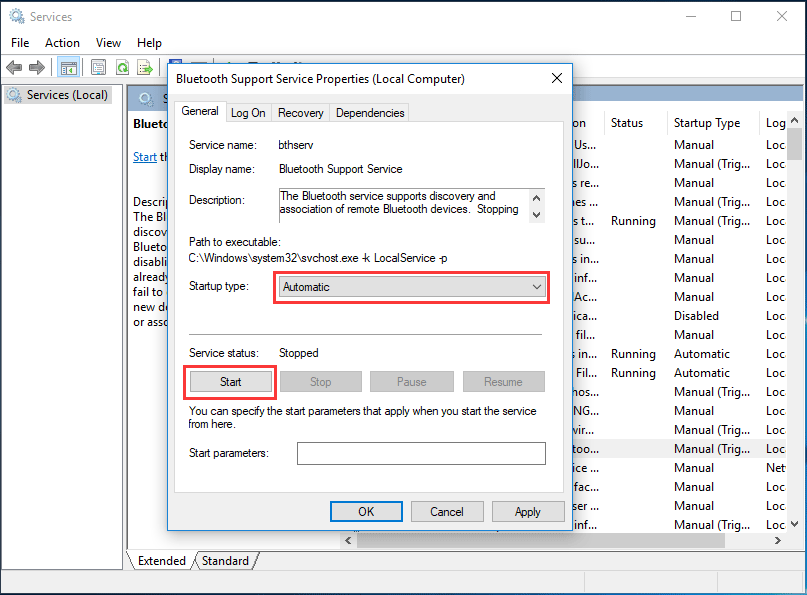Image resolution: width=807 pixels, height=595 pixels.
Task: Sort by the Status column header
Action: click(x=626, y=123)
